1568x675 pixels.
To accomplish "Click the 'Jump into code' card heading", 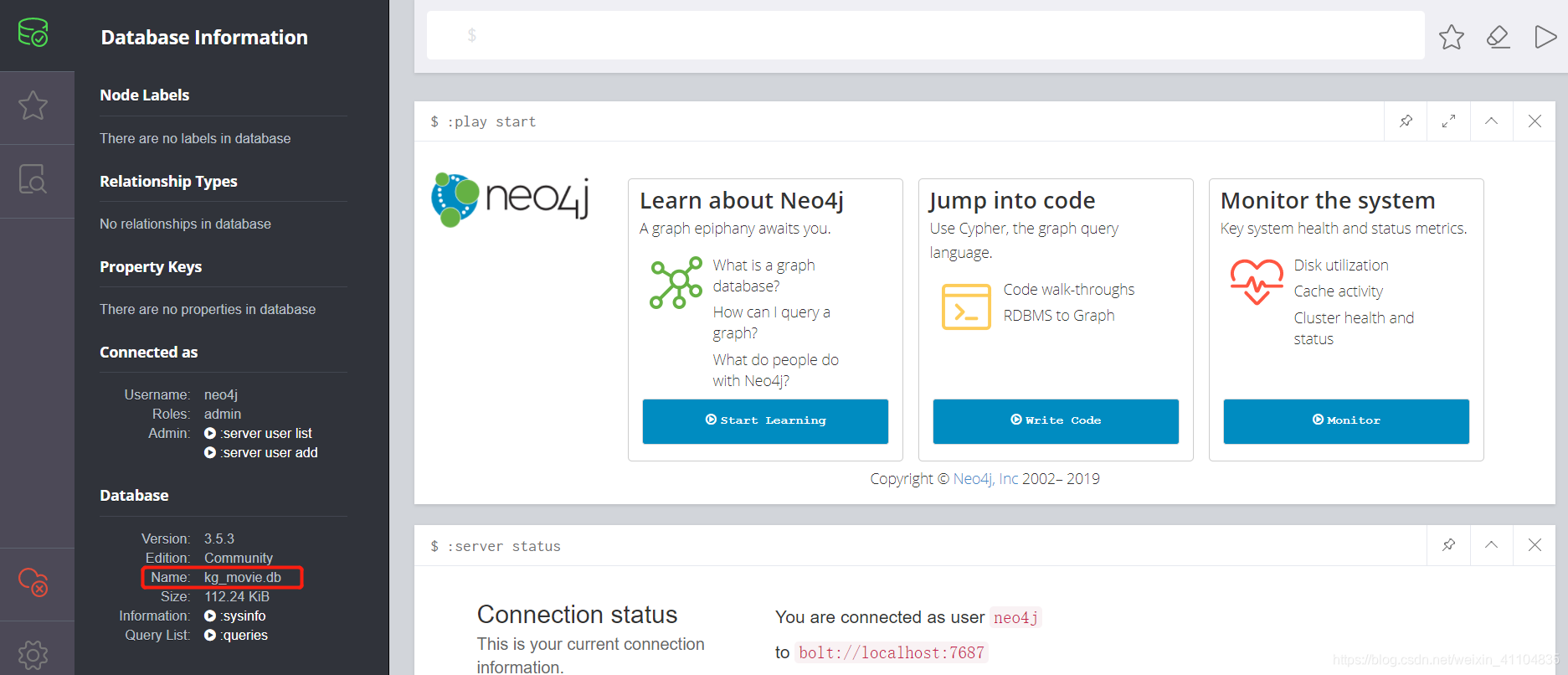I will (1012, 201).
